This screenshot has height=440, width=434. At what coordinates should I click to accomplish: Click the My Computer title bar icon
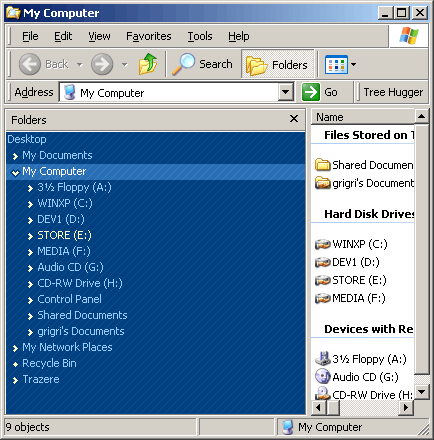[13, 13]
